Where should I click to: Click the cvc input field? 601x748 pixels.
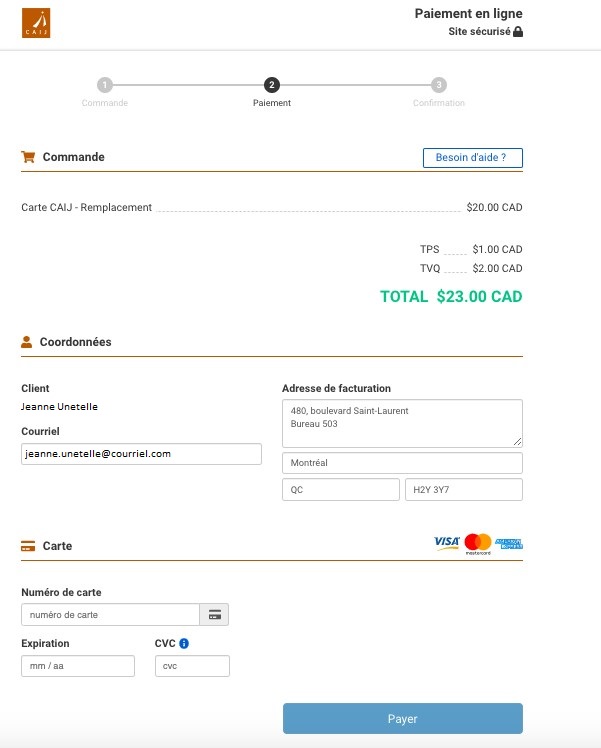point(192,666)
